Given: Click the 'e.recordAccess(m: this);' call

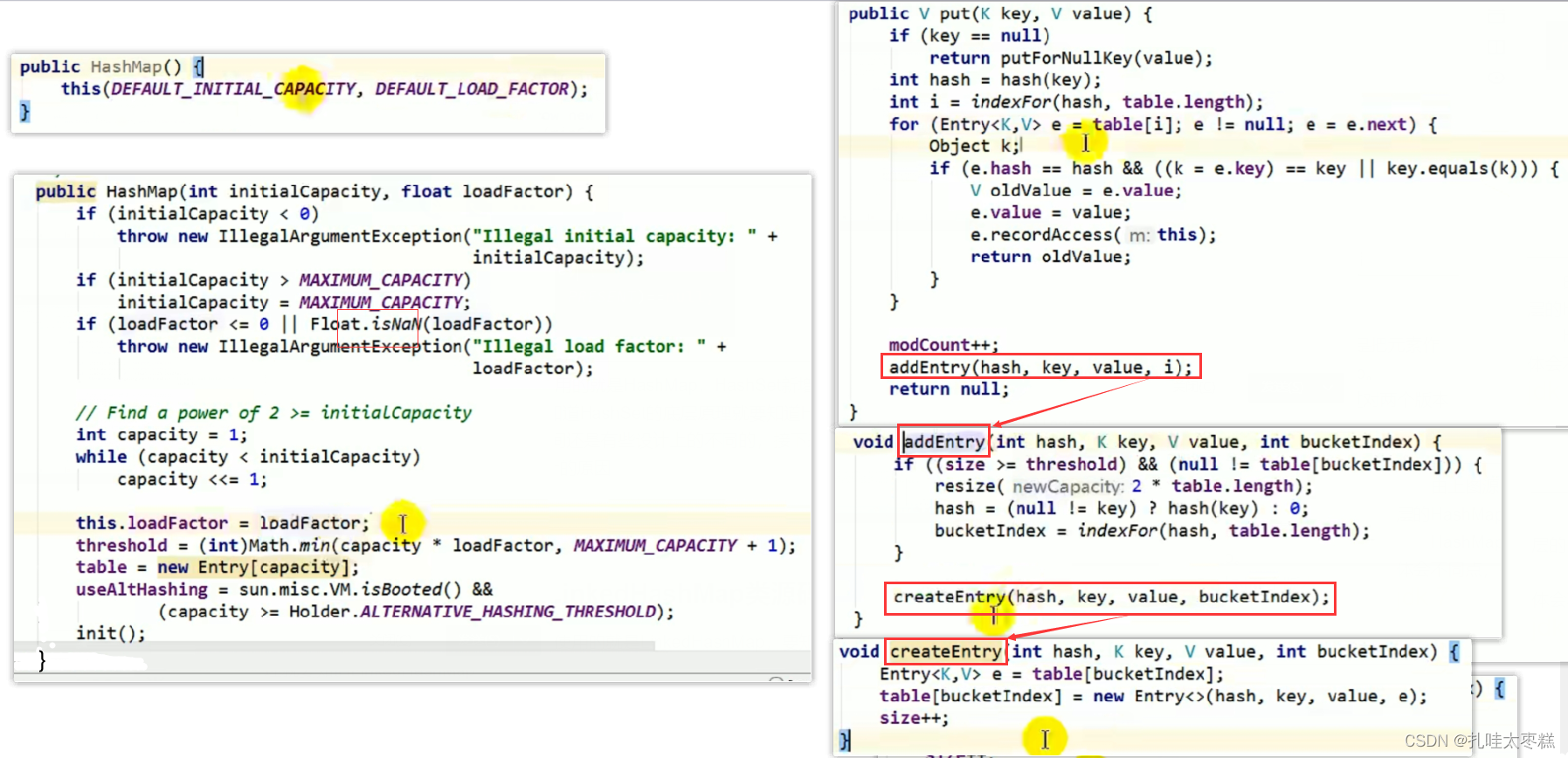Looking at the screenshot, I should pyautogui.click(x=1093, y=235).
